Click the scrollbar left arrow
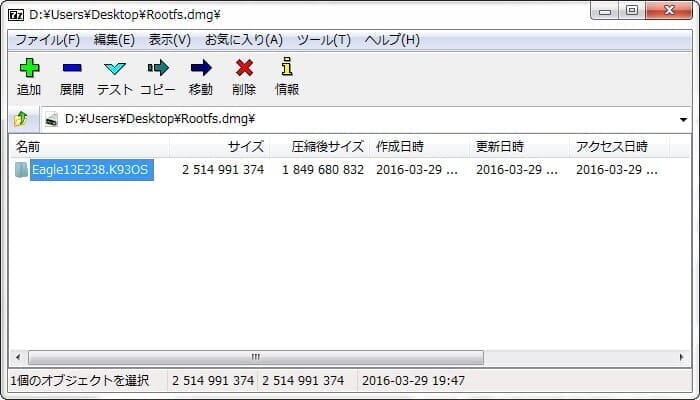 click(18, 357)
